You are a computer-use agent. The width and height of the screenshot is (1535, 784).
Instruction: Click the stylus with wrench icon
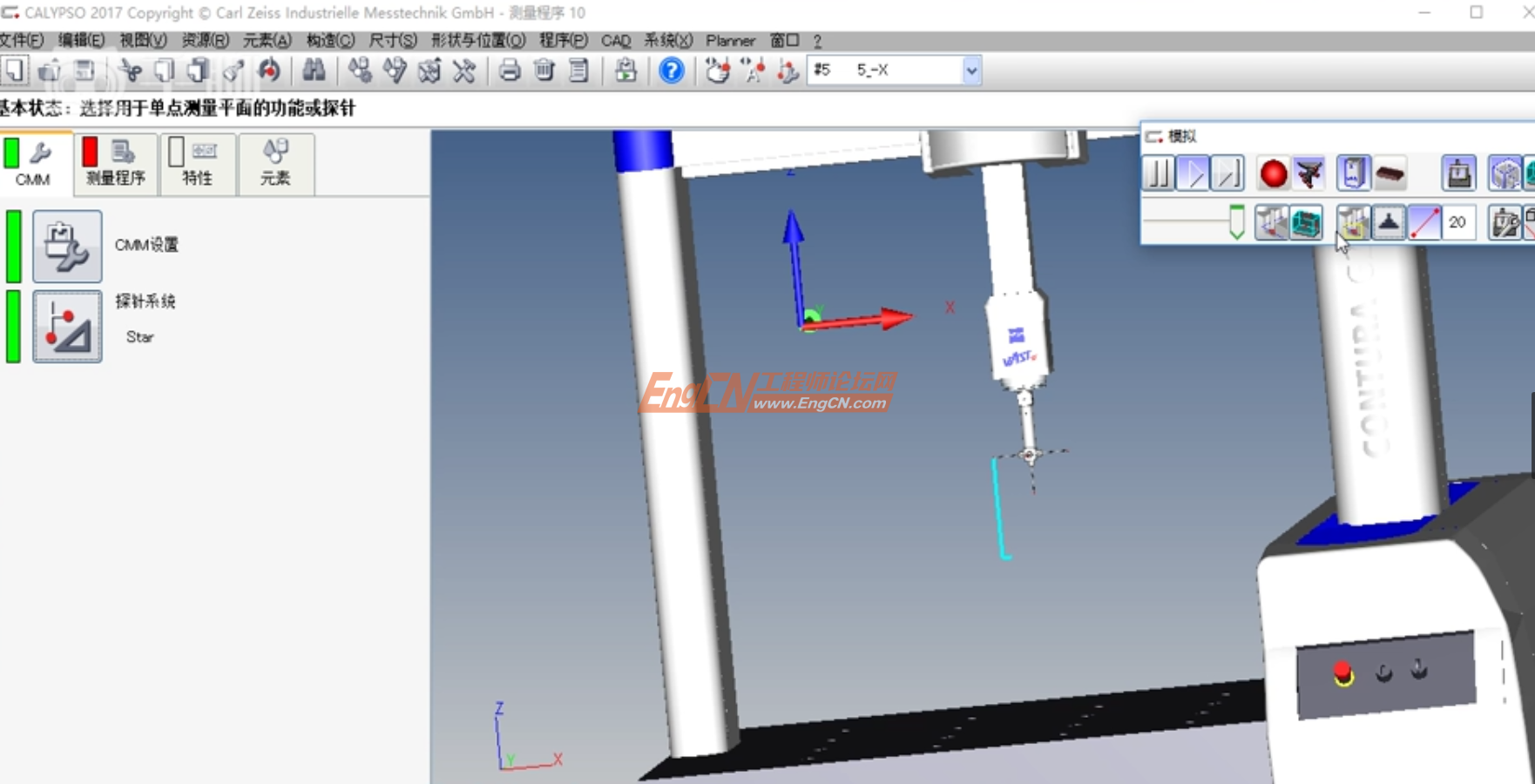[x=787, y=71]
